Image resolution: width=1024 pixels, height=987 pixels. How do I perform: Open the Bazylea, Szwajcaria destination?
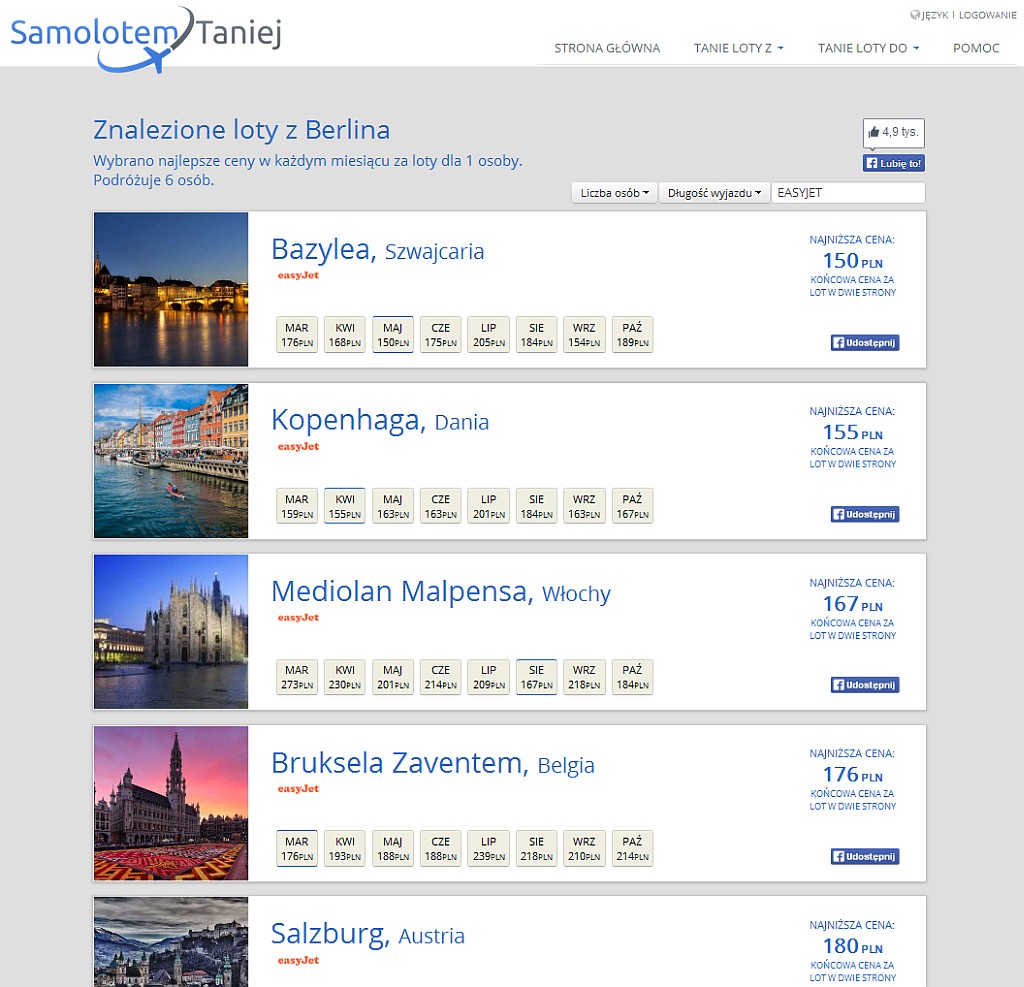coord(377,250)
